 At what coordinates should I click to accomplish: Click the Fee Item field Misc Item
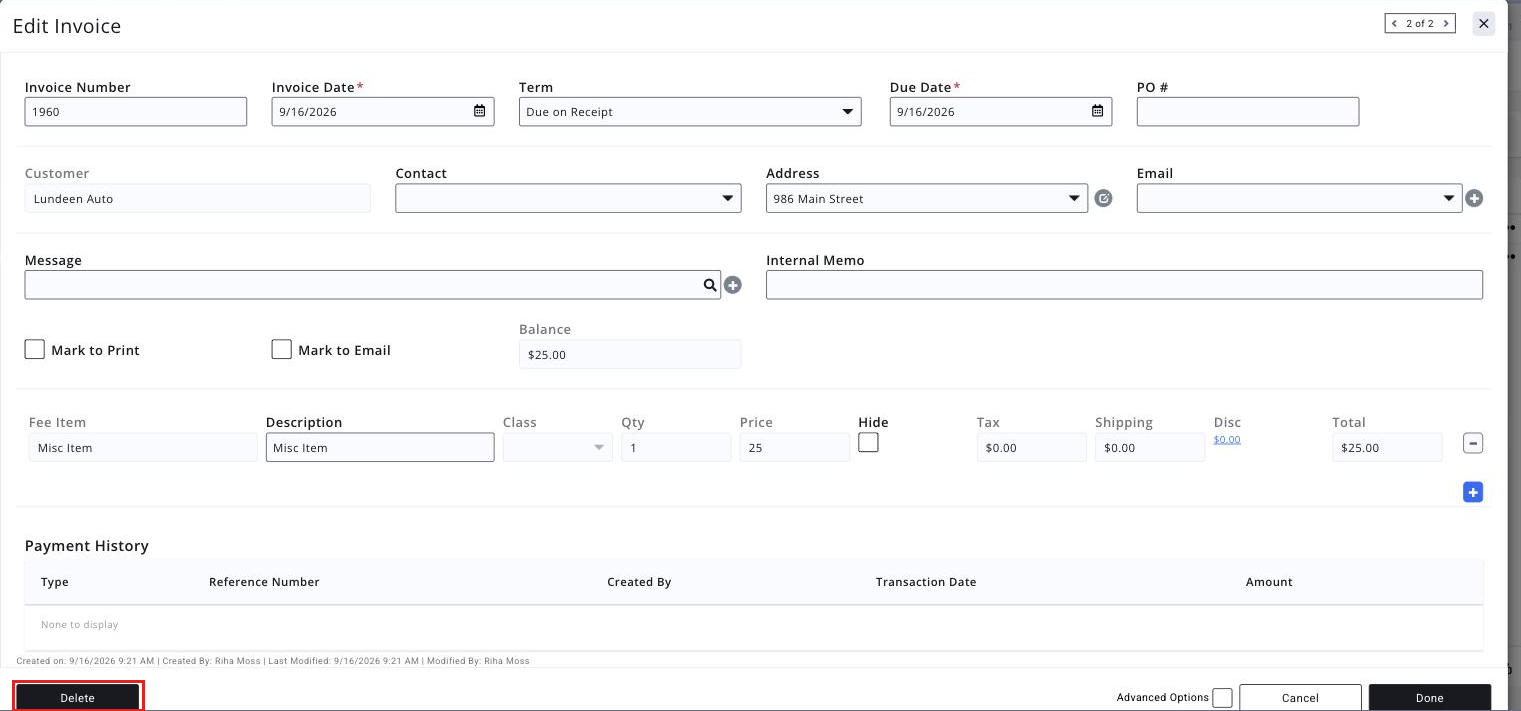[x=143, y=447]
